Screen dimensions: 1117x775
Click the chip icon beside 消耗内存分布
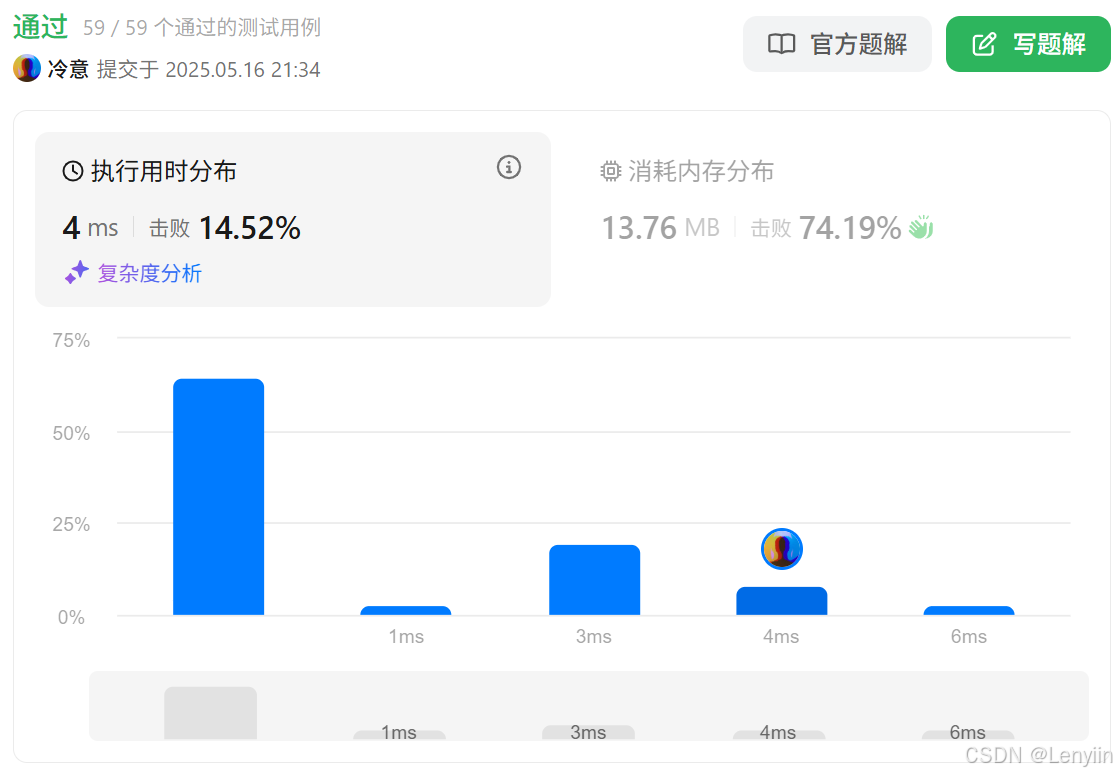(611, 171)
